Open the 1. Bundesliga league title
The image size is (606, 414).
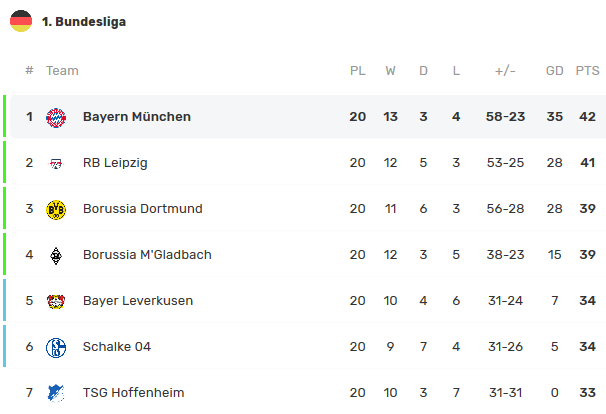[84, 21]
